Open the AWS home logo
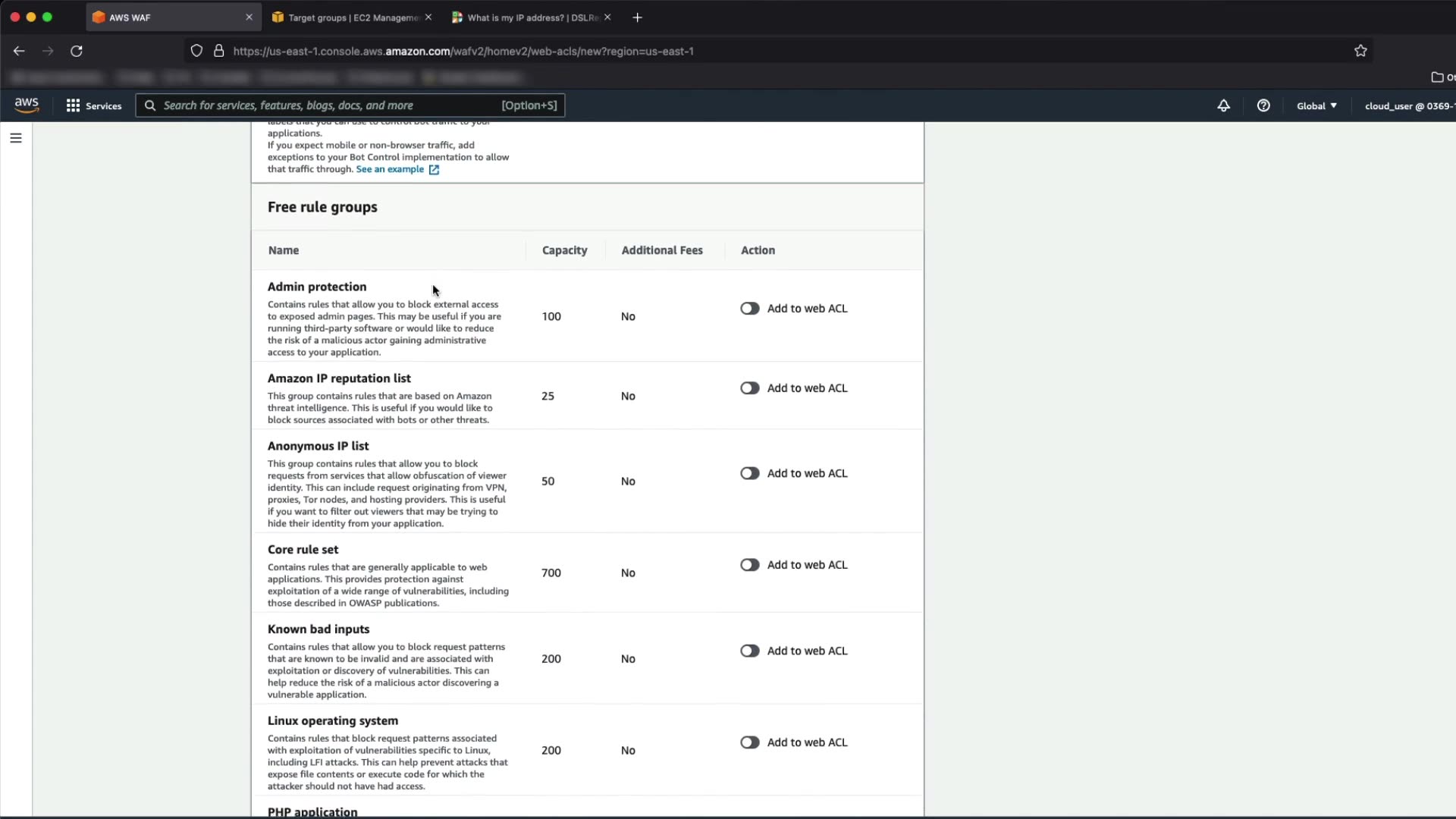Screen dimensions: 1456x819 point(27,105)
